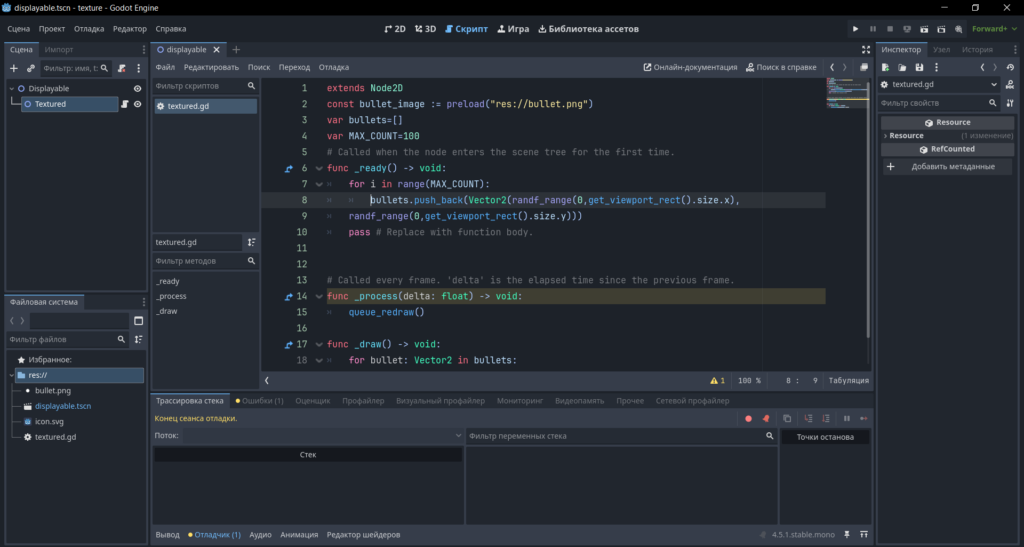Image resolution: width=1024 pixels, height=547 pixels.
Task: Click the red record breakpoint icon
Action: point(748,418)
